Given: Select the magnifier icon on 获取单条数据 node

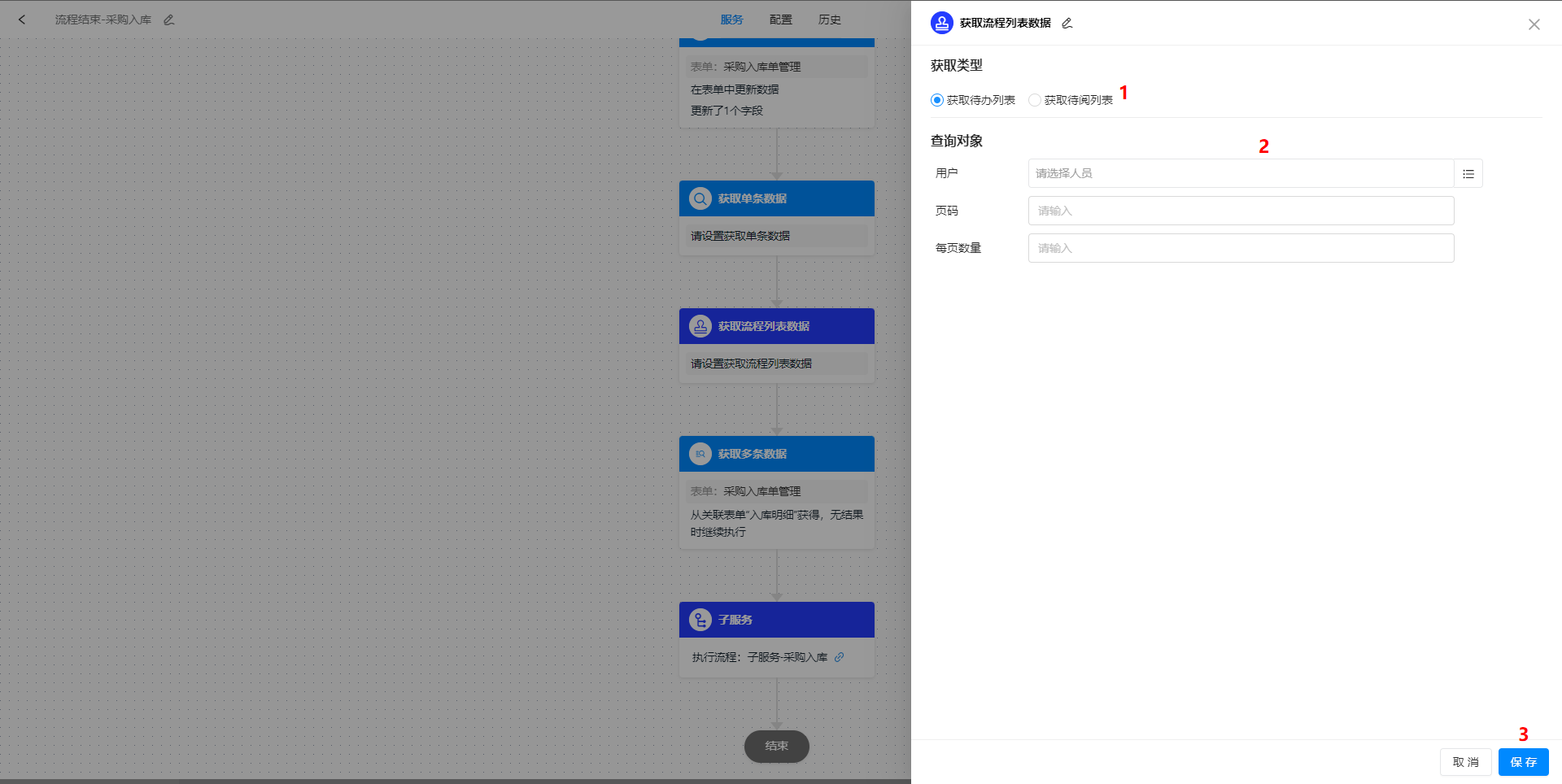Looking at the screenshot, I should (700, 198).
